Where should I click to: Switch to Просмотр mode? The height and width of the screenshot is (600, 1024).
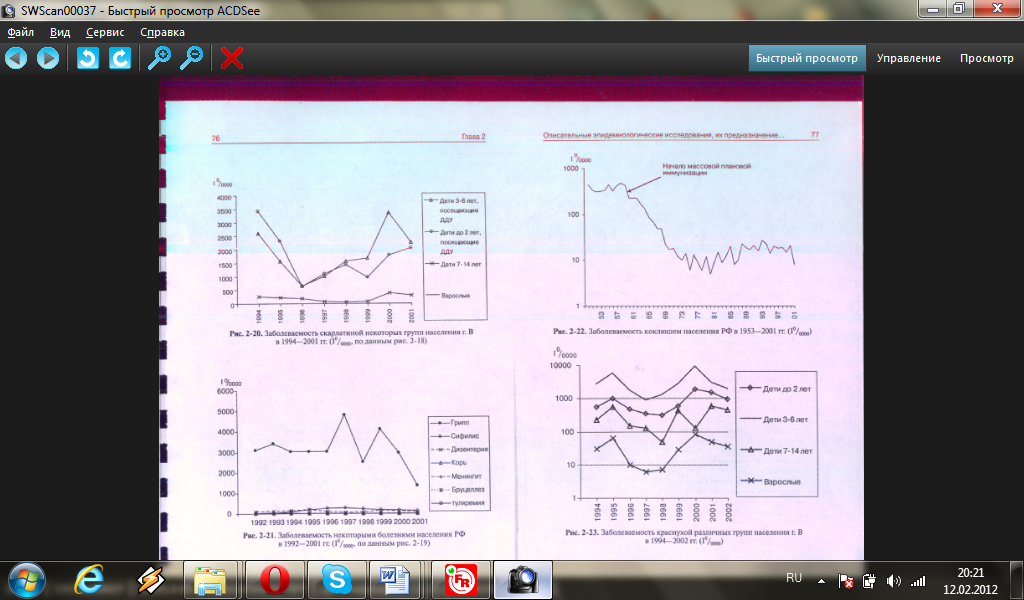coord(986,58)
